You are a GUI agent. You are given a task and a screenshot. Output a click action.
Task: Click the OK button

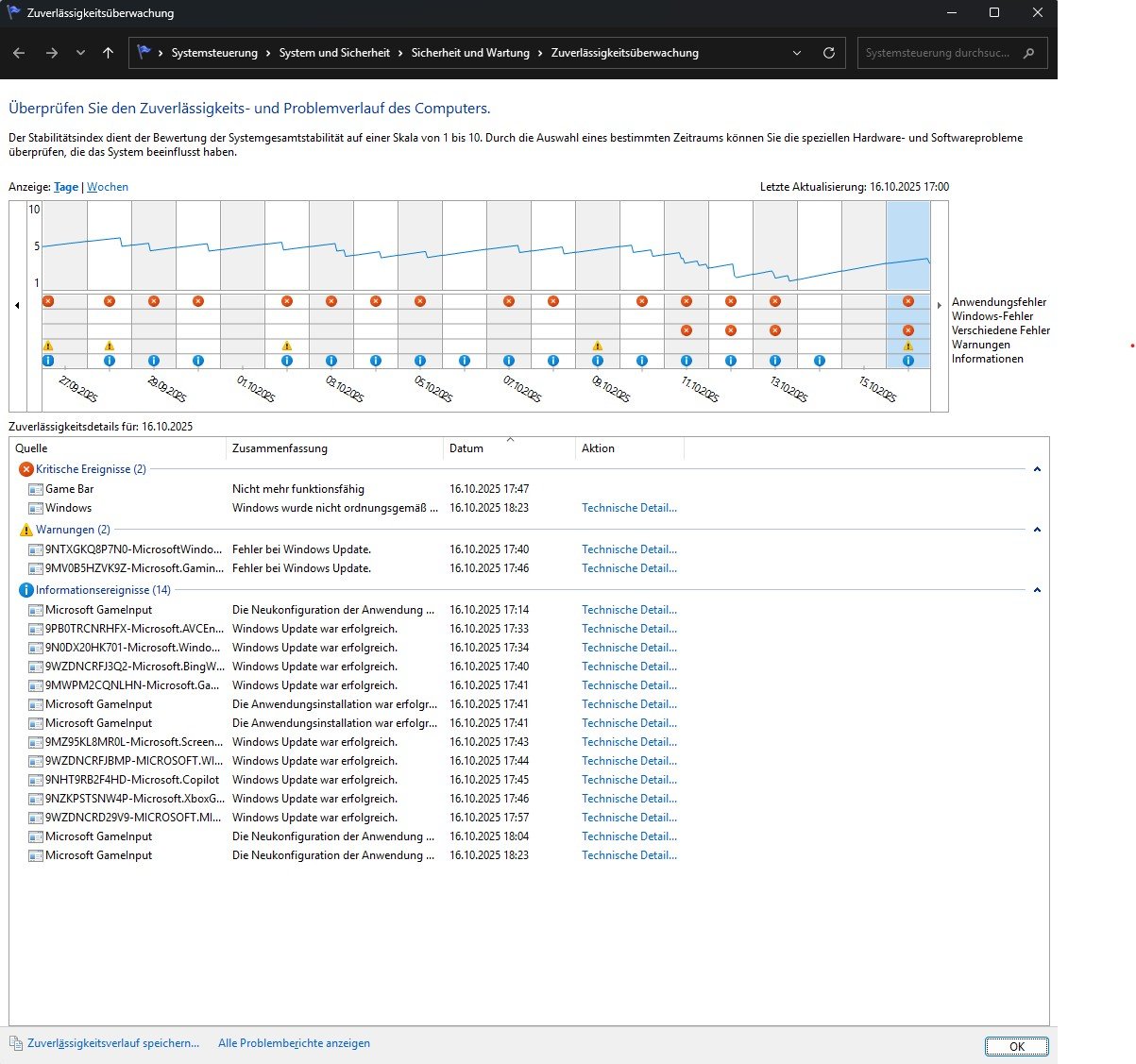1016,1046
